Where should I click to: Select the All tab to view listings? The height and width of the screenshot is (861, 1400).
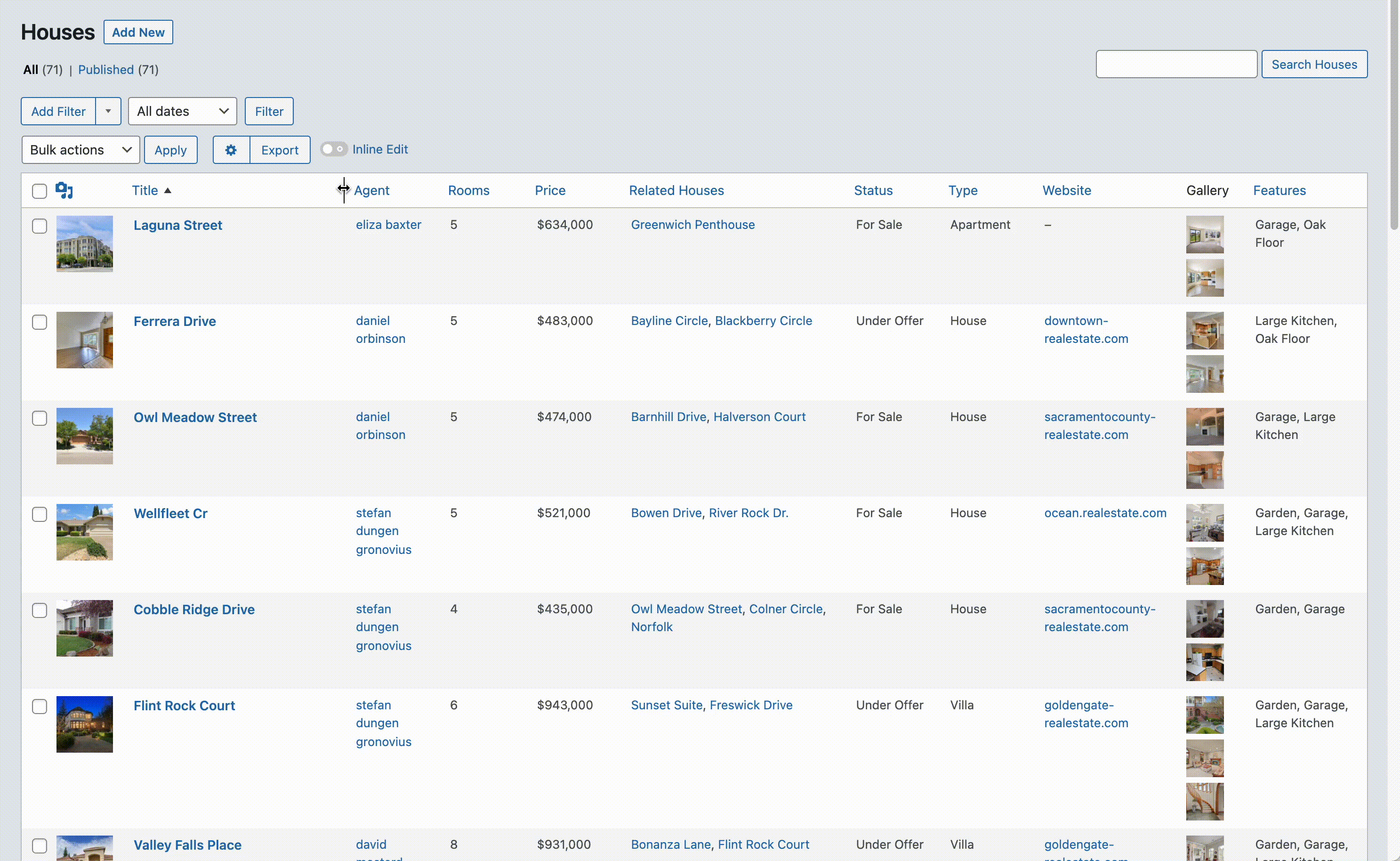click(29, 69)
